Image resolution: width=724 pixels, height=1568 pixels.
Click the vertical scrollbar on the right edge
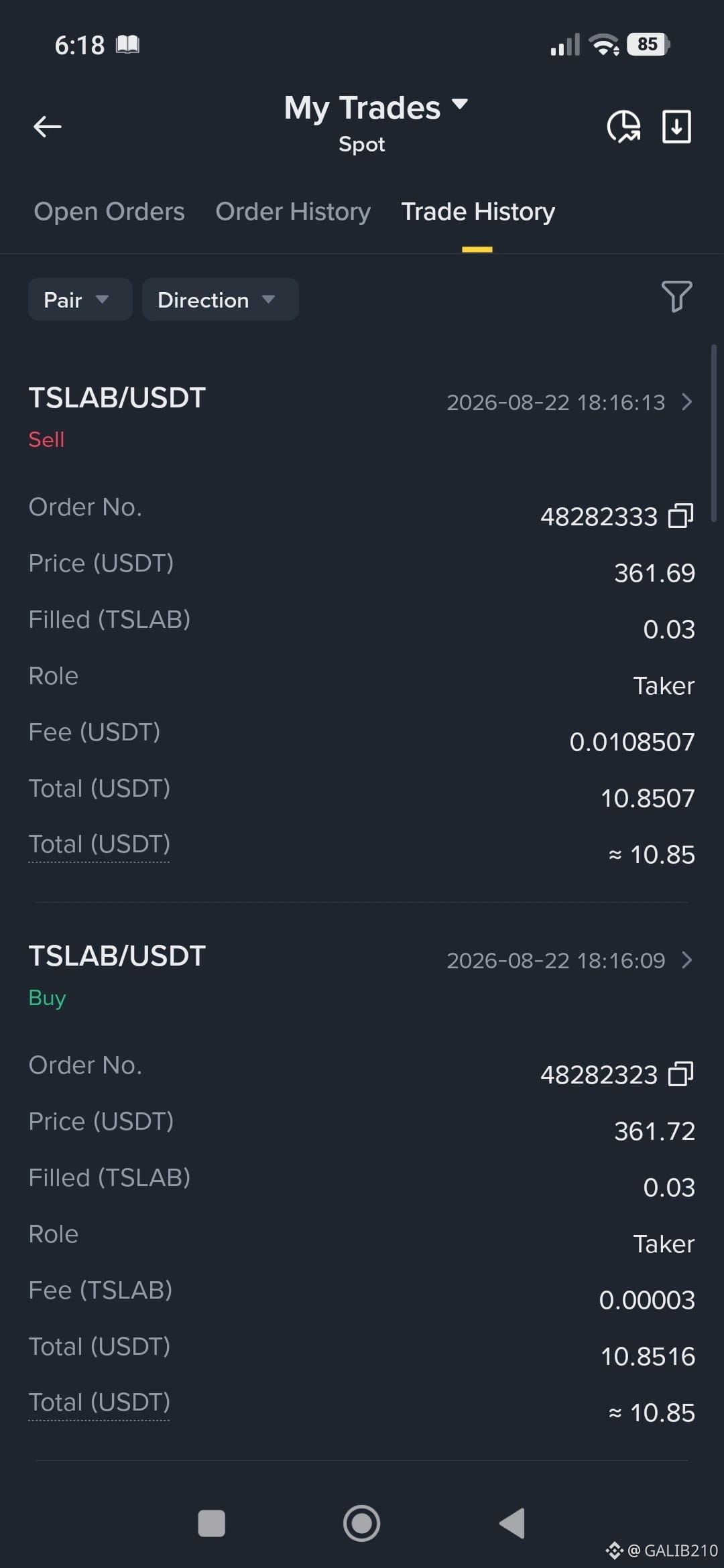(714, 433)
